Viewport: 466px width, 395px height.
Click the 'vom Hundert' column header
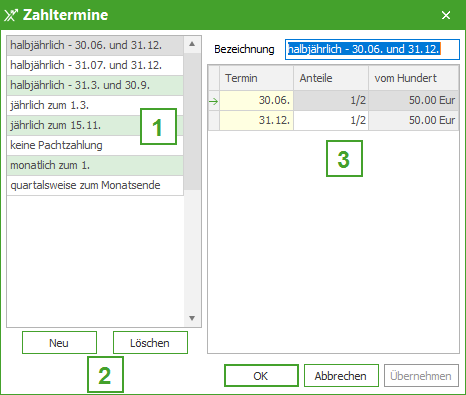coord(414,78)
